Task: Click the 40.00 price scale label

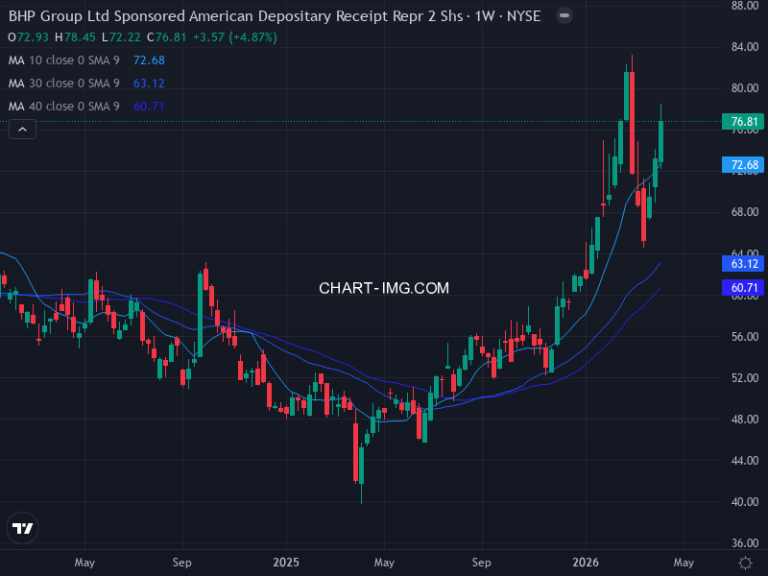Action: 745,502
